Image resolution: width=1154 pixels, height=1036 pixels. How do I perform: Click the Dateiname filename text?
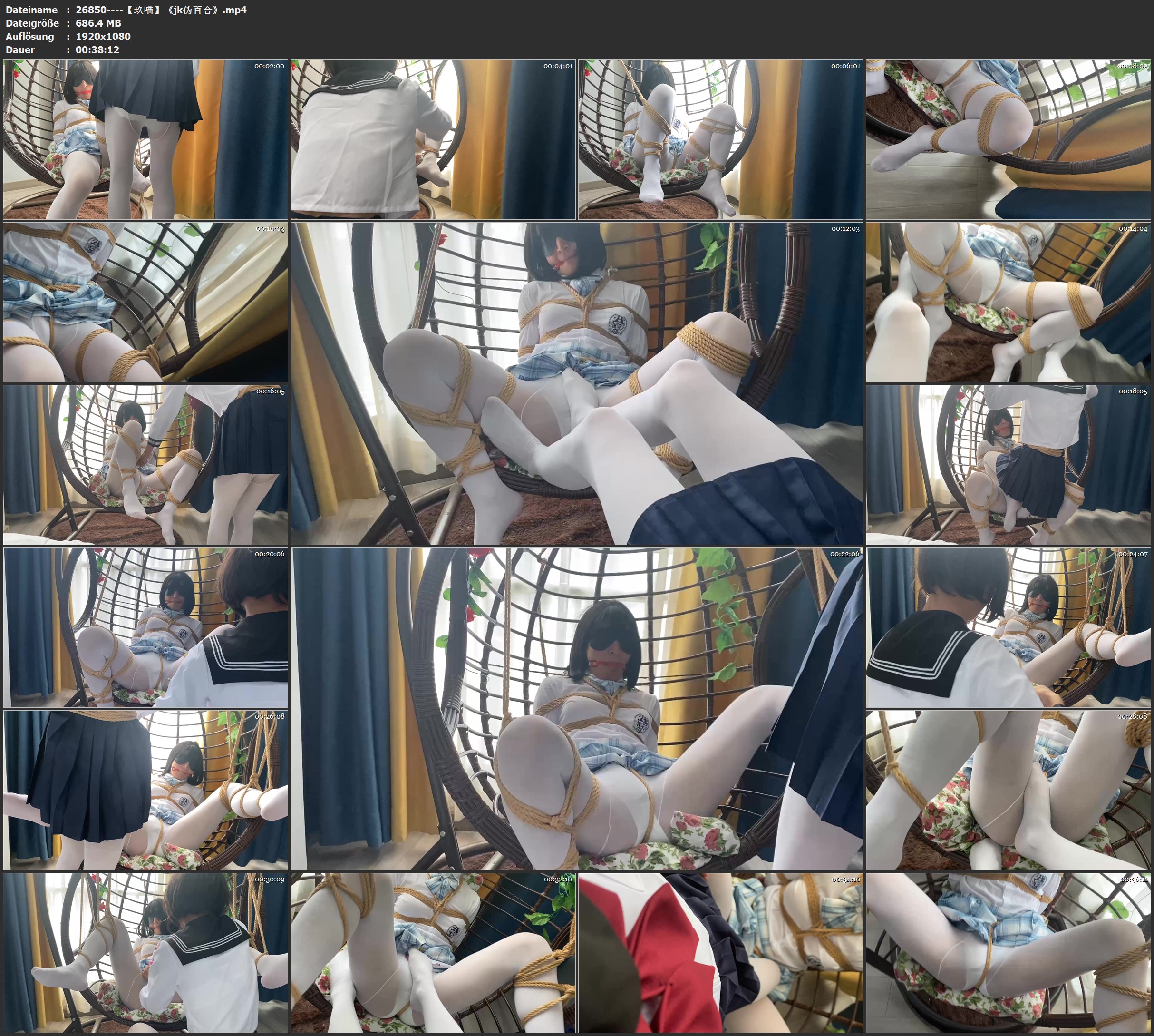click(x=161, y=10)
